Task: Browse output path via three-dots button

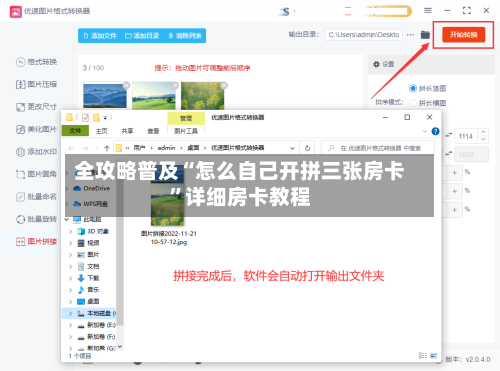Action: click(410, 35)
